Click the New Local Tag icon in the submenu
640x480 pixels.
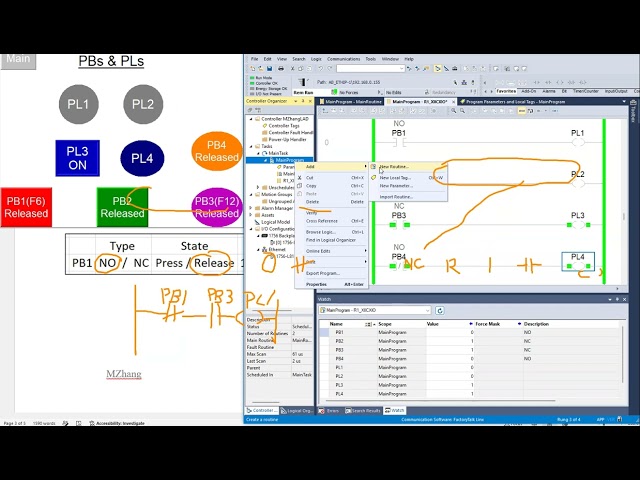coord(373,178)
